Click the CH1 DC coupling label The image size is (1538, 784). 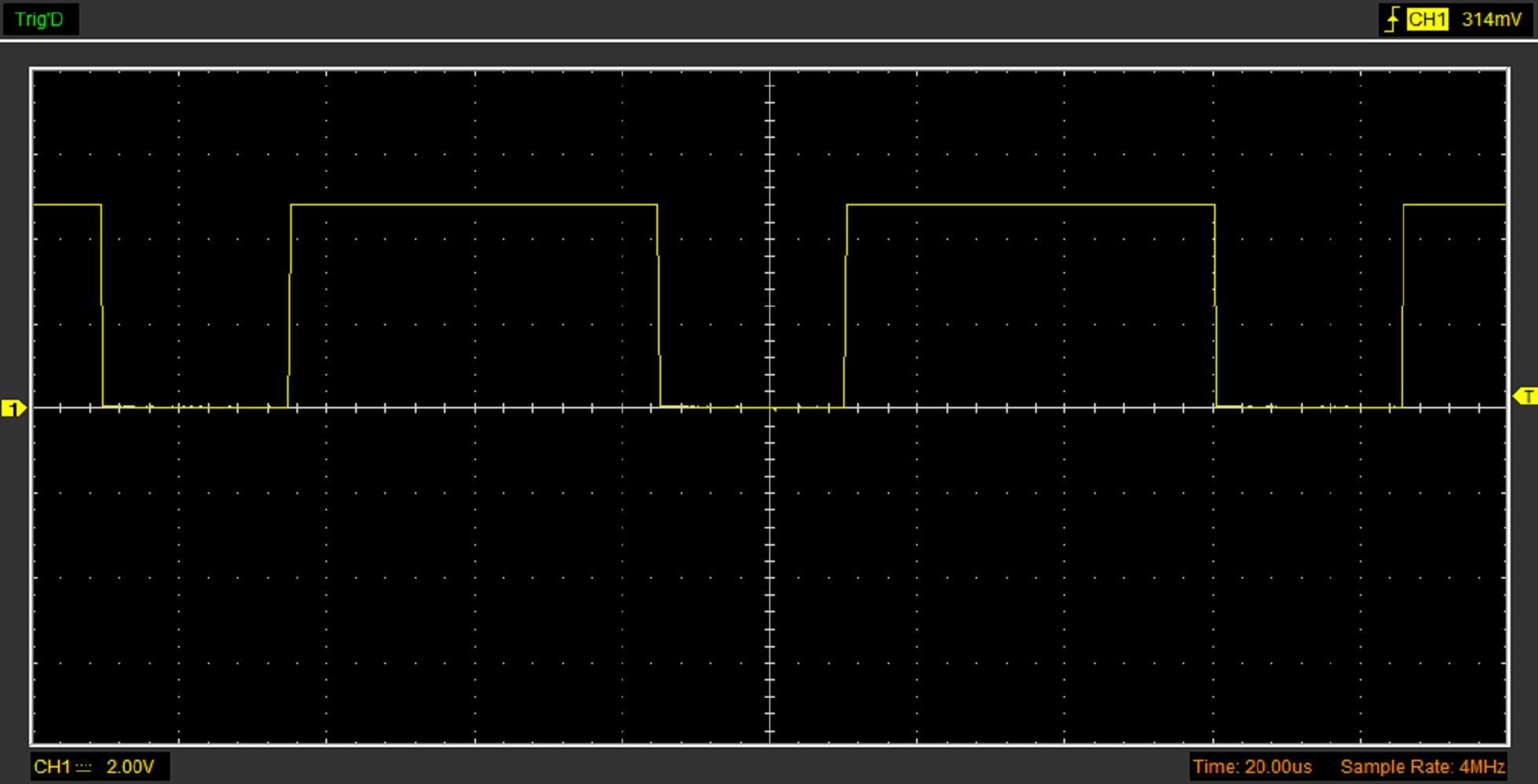click(63, 767)
